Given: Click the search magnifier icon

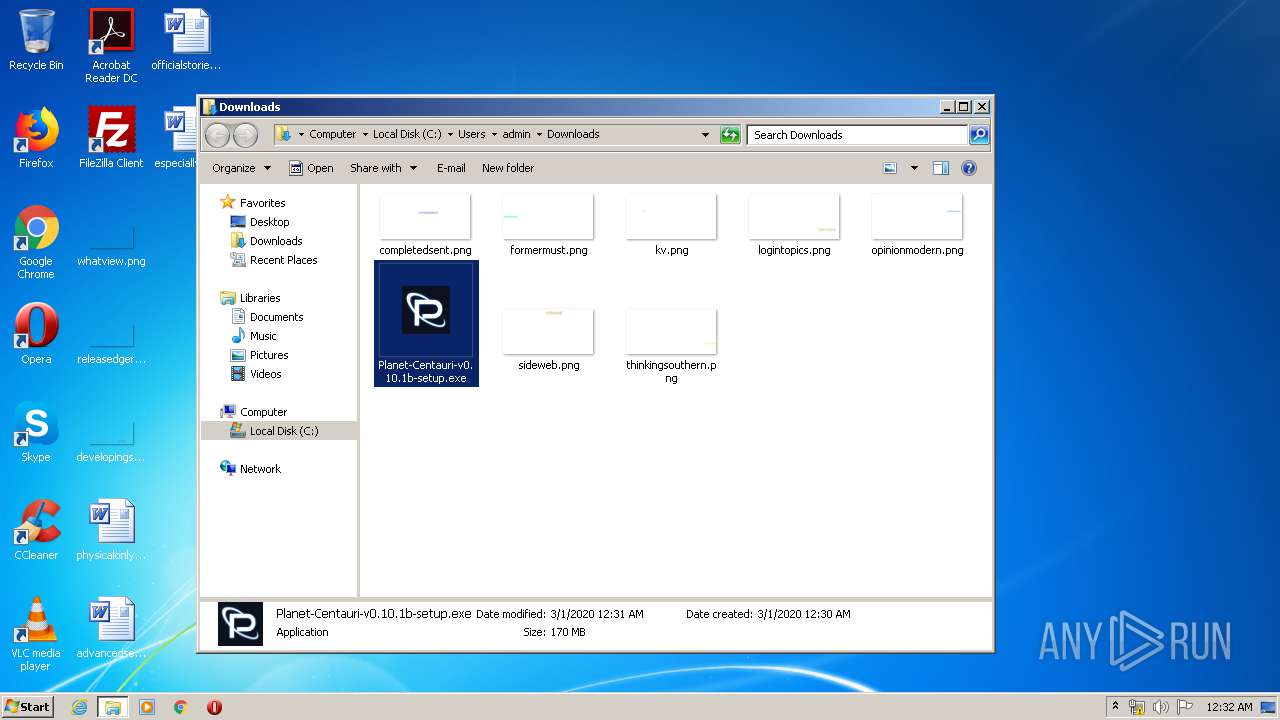Looking at the screenshot, I should [979, 135].
